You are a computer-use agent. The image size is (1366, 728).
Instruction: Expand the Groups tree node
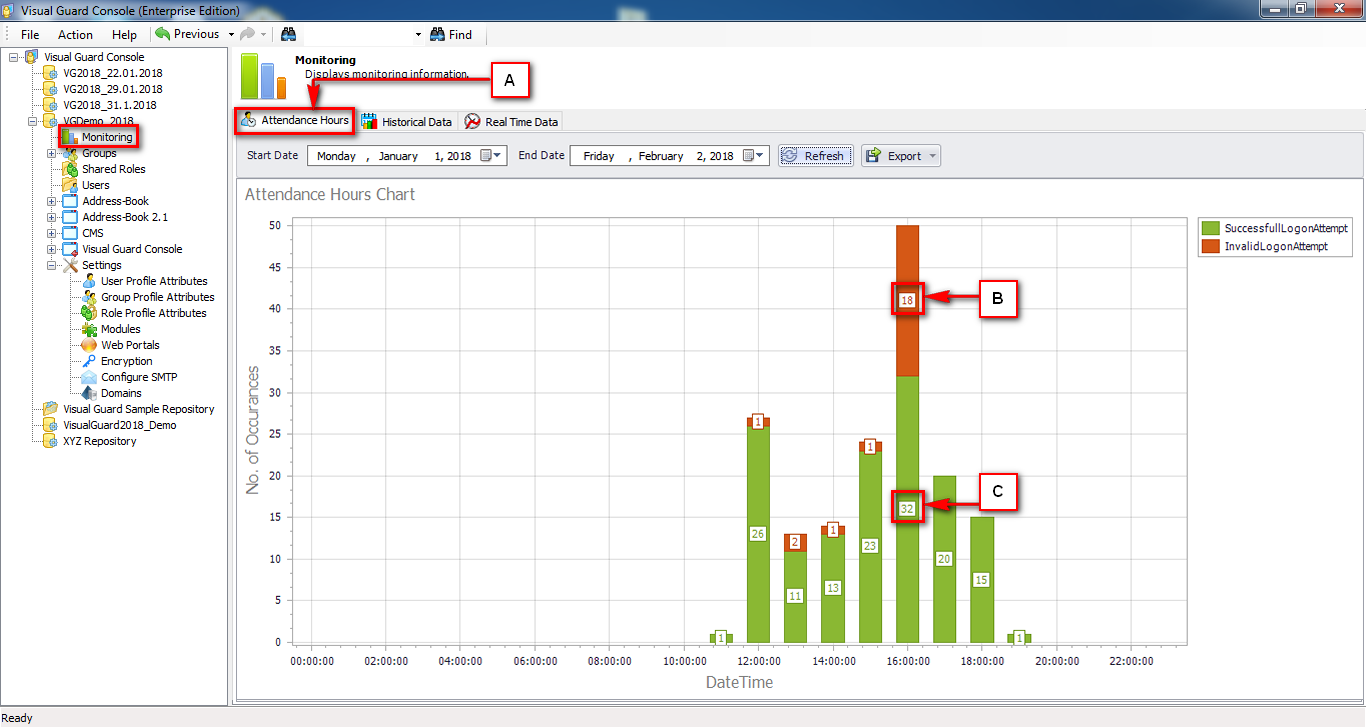point(52,153)
